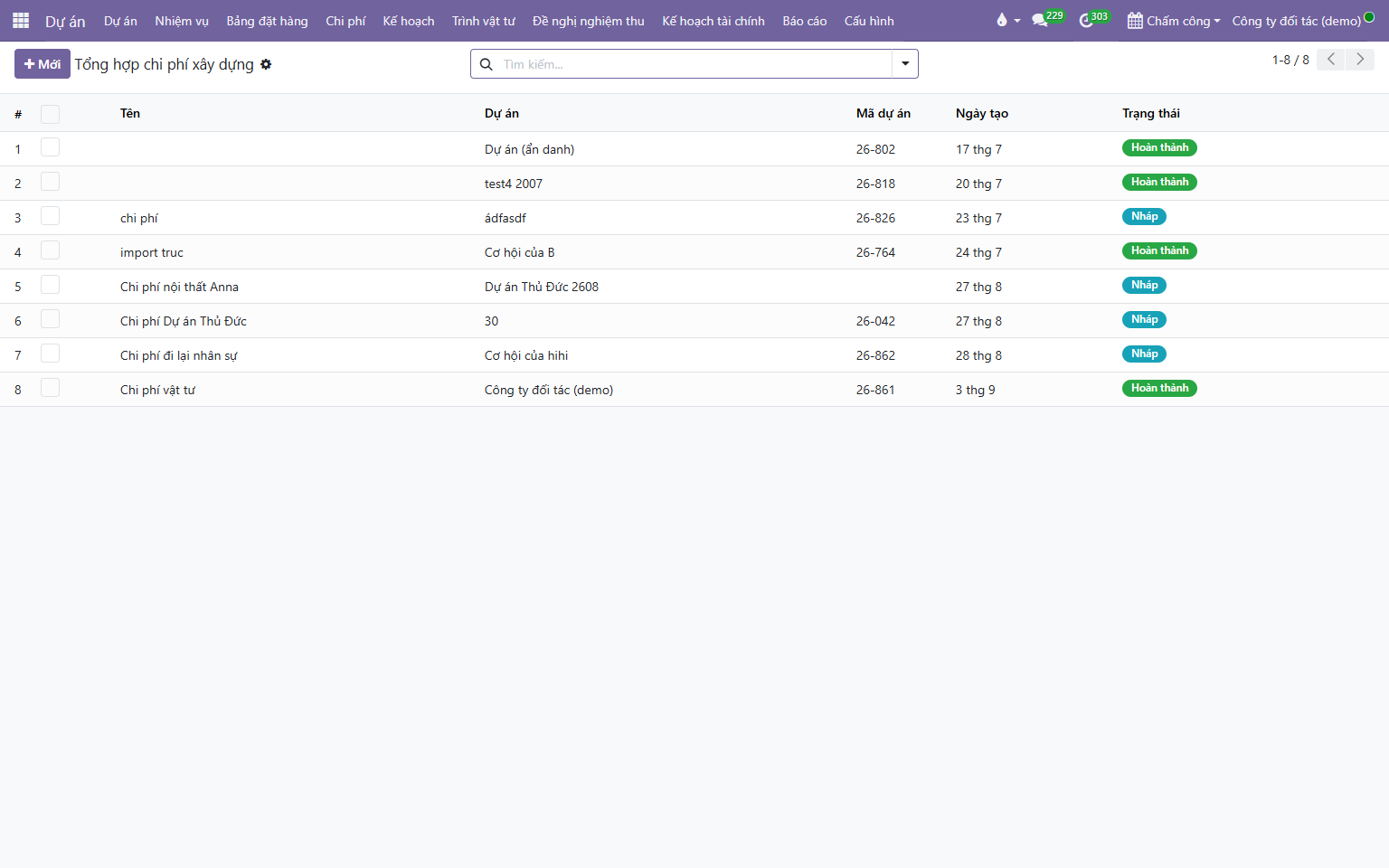
Task: Open the Kế hoạch menu
Action: [409, 21]
